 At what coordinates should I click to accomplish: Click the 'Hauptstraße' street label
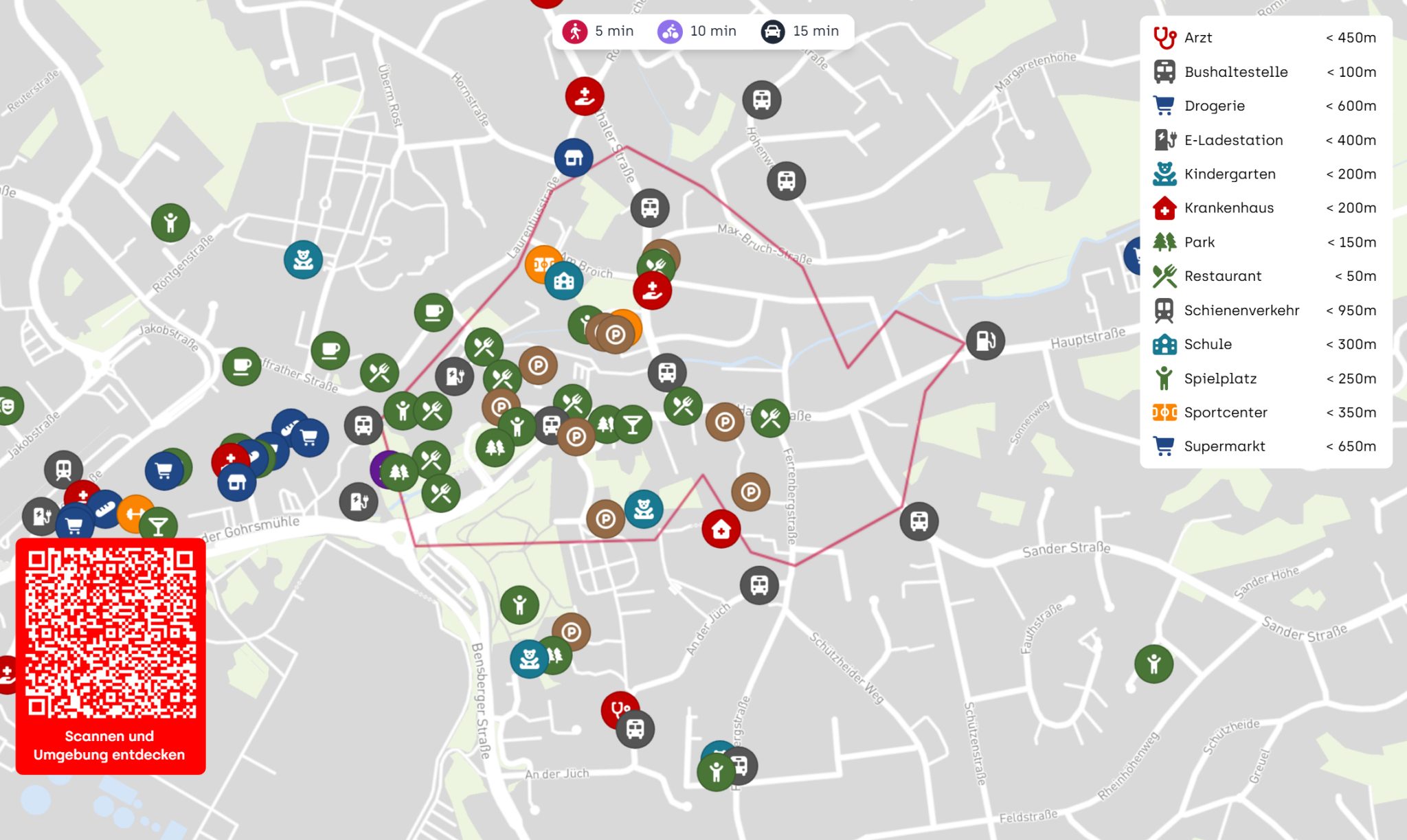(1088, 337)
